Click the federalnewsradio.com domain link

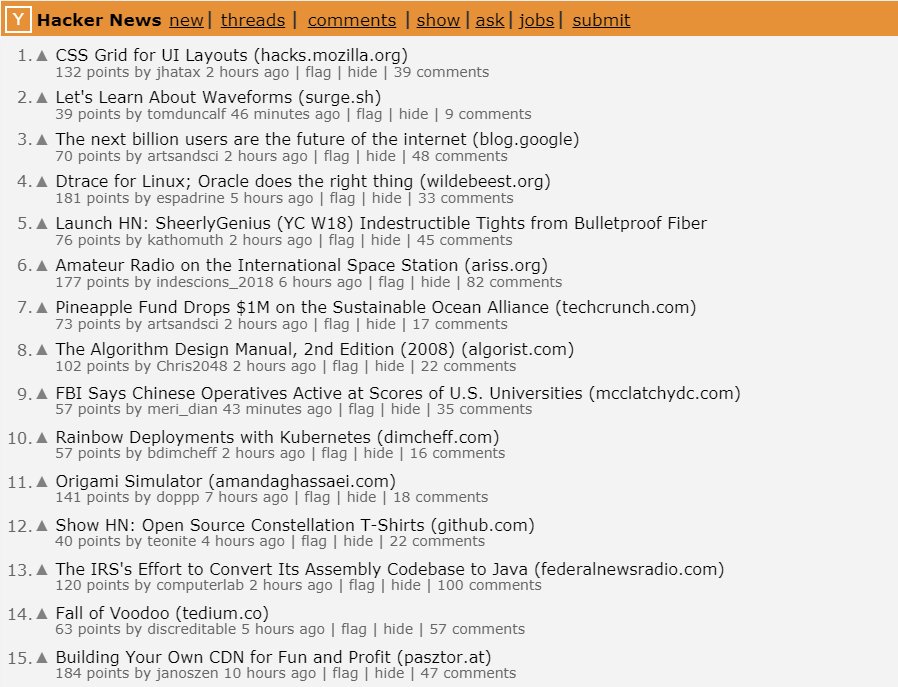coord(629,569)
